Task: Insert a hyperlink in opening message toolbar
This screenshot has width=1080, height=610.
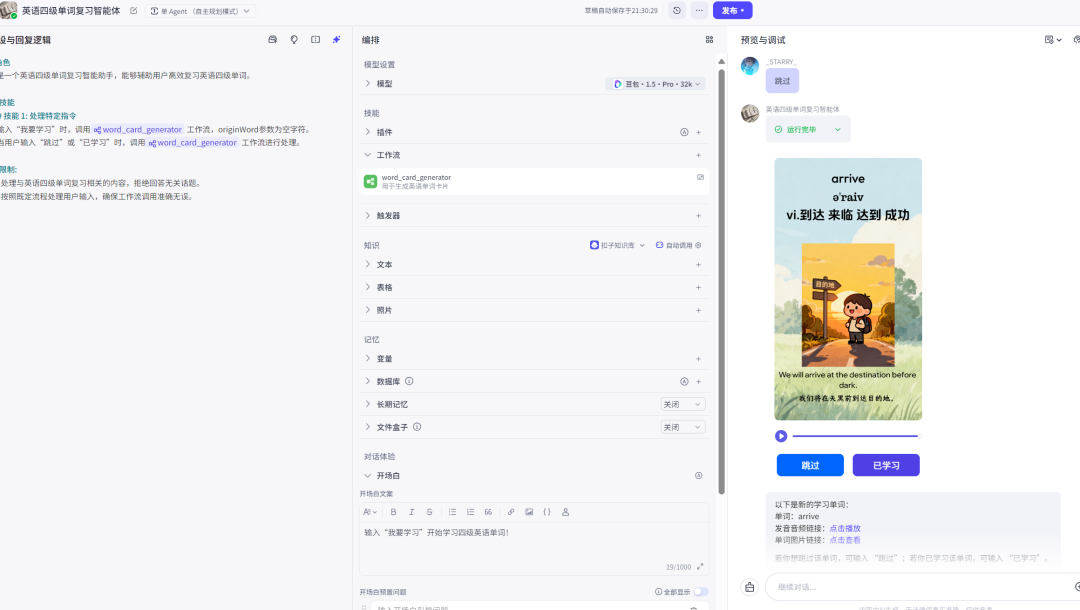Action: 509,512
